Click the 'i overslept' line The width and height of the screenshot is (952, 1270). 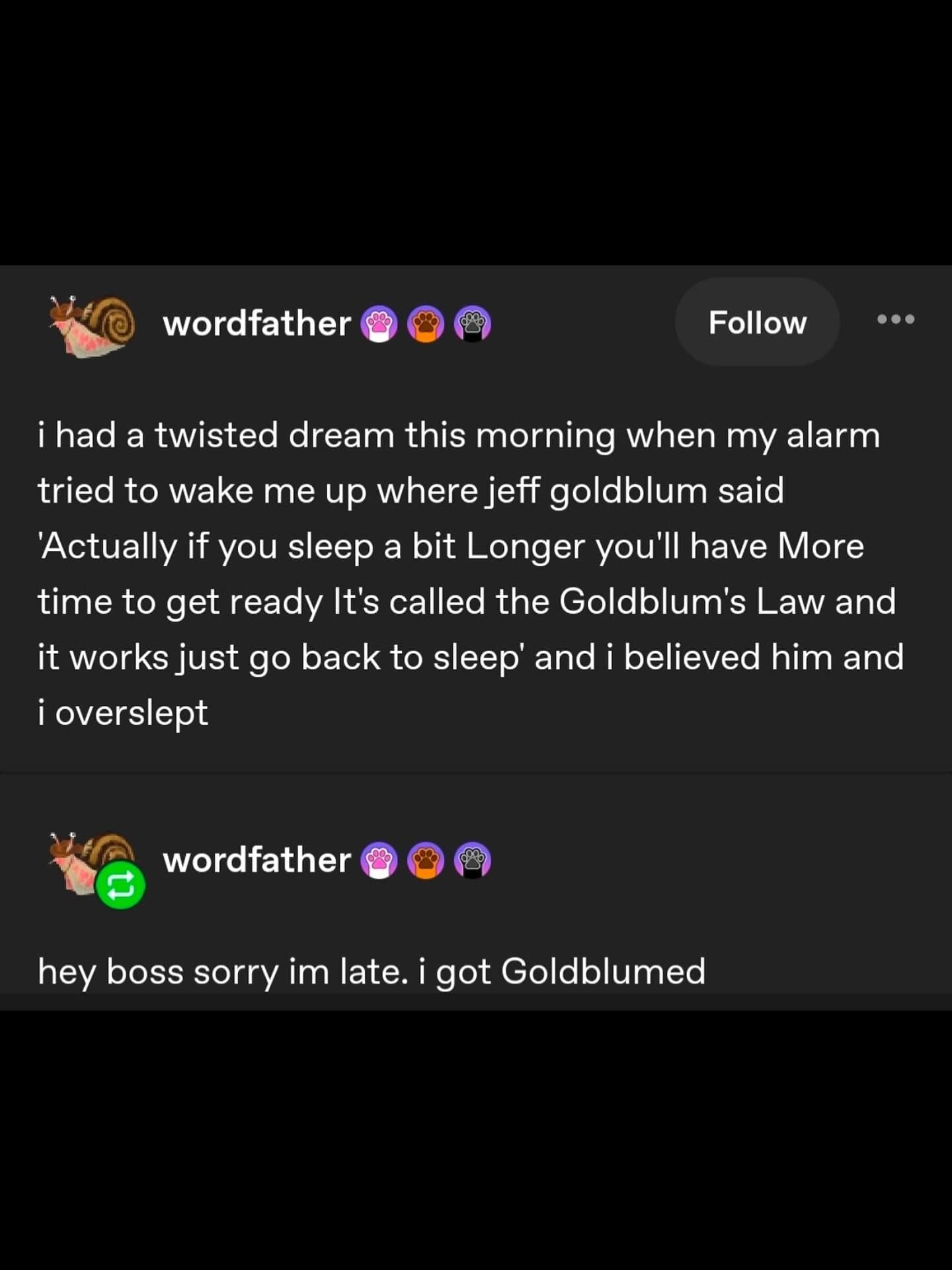(x=123, y=713)
